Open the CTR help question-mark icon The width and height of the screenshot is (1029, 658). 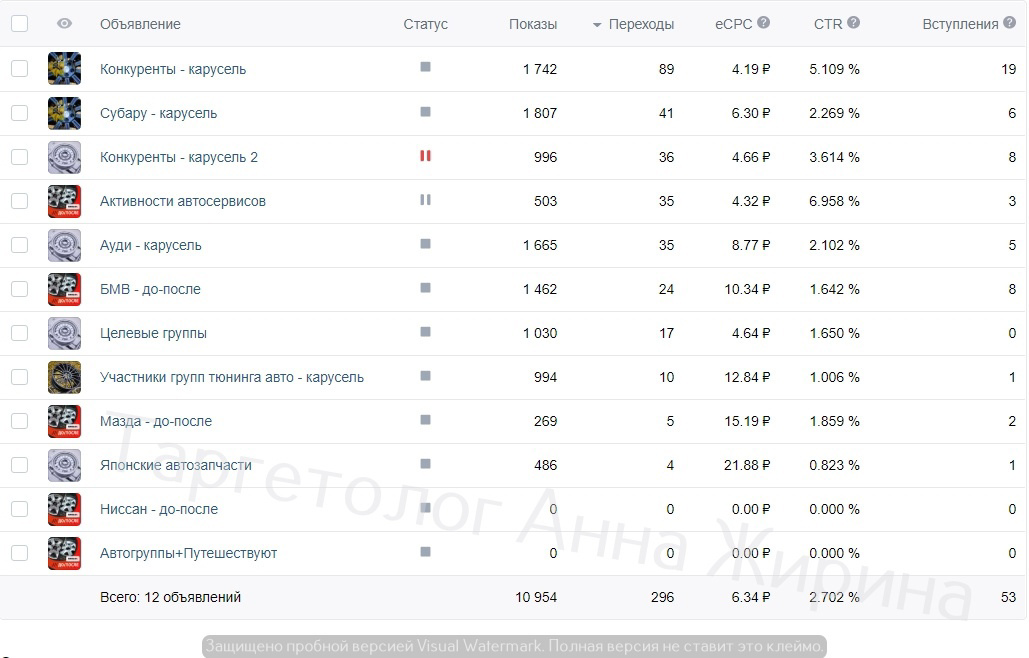coord(853,22)
